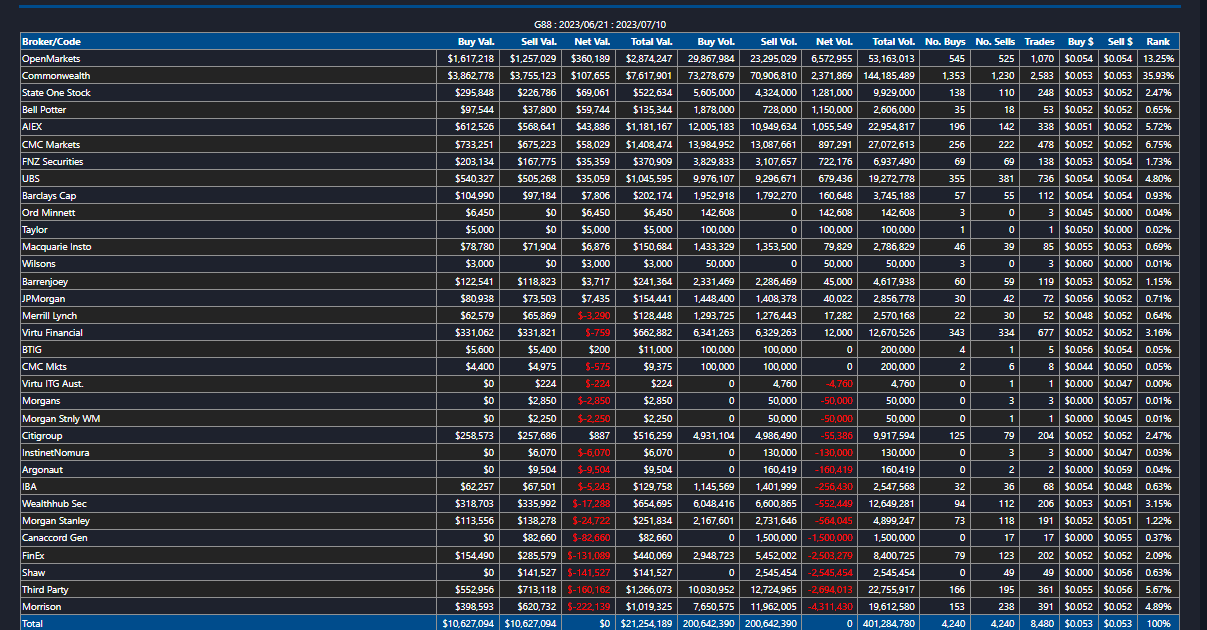Click the Net Vol. column header

834,42
